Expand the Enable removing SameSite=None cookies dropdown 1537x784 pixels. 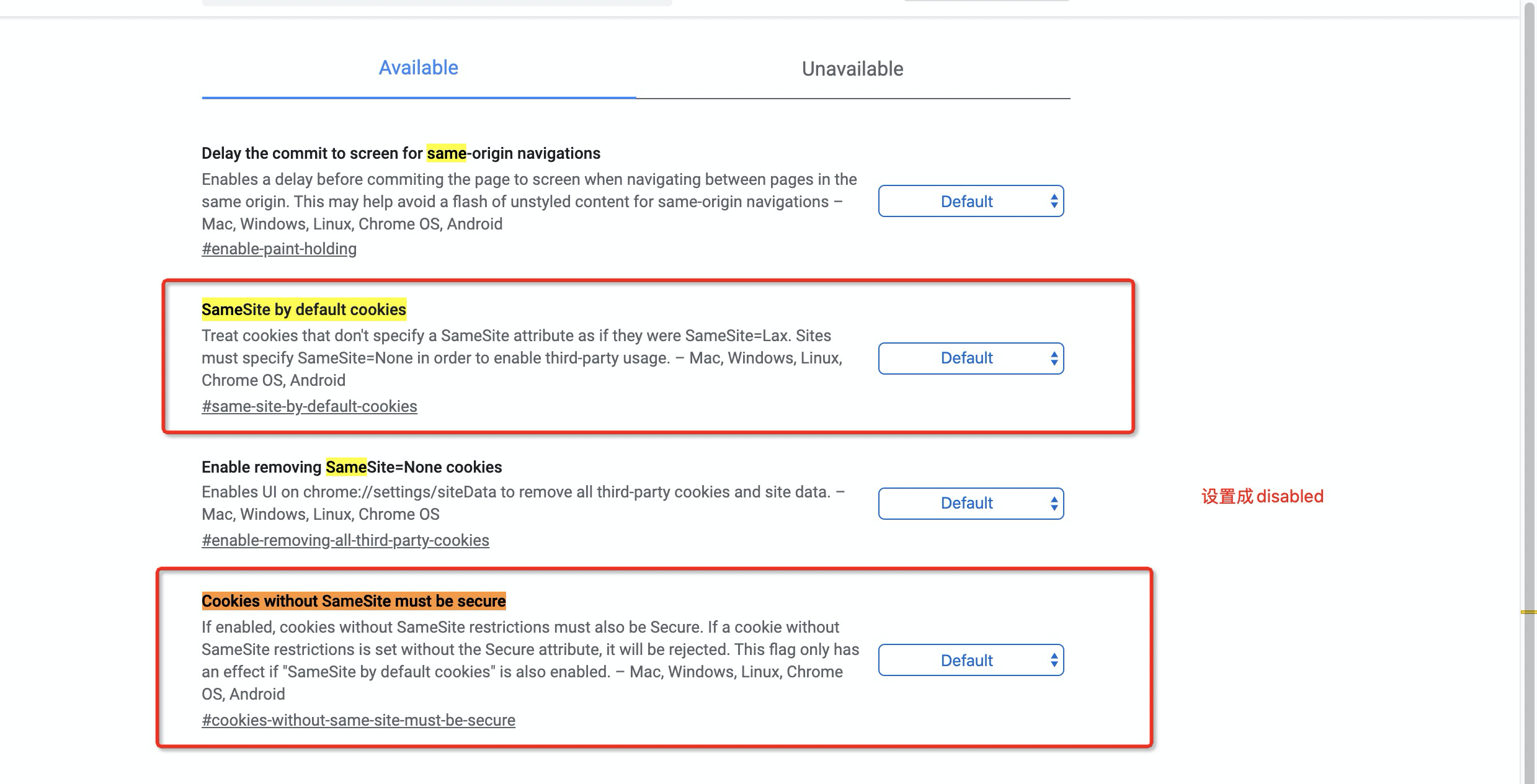pyautogui.click(x=970, y=503)
